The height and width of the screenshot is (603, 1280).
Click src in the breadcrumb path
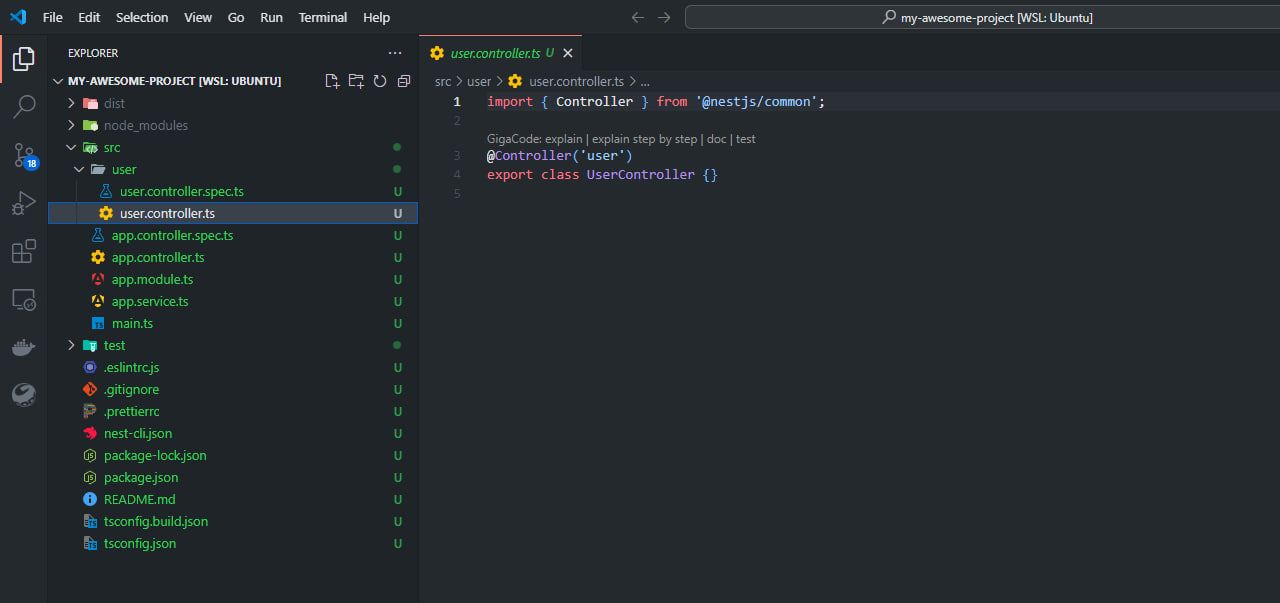click(x=443, y=81)
